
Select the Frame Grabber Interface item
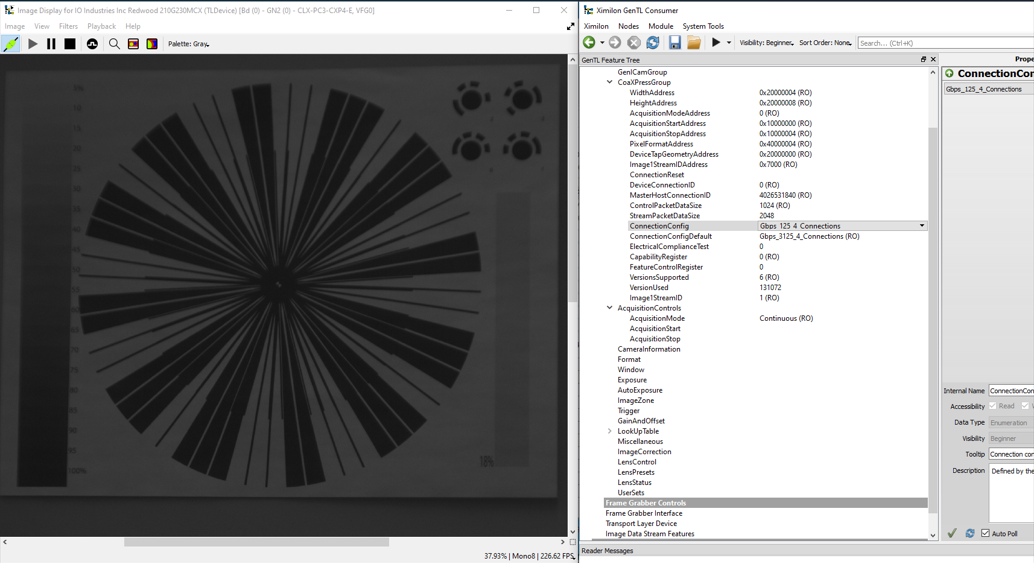[644, 514]
